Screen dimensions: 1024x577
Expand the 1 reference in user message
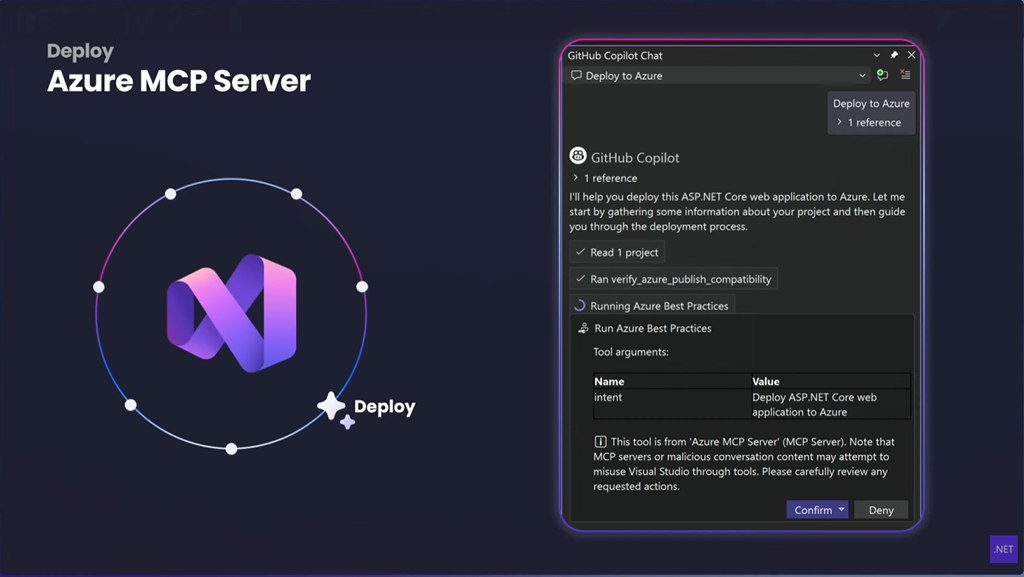(869, 122)
